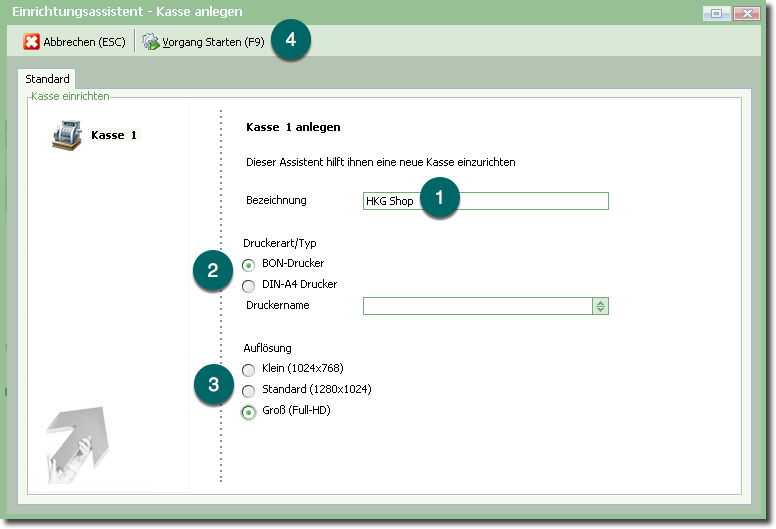Click the numbered marker 1 badge
The height and width of the screenshot is (529, 776).
coord(440,198)
